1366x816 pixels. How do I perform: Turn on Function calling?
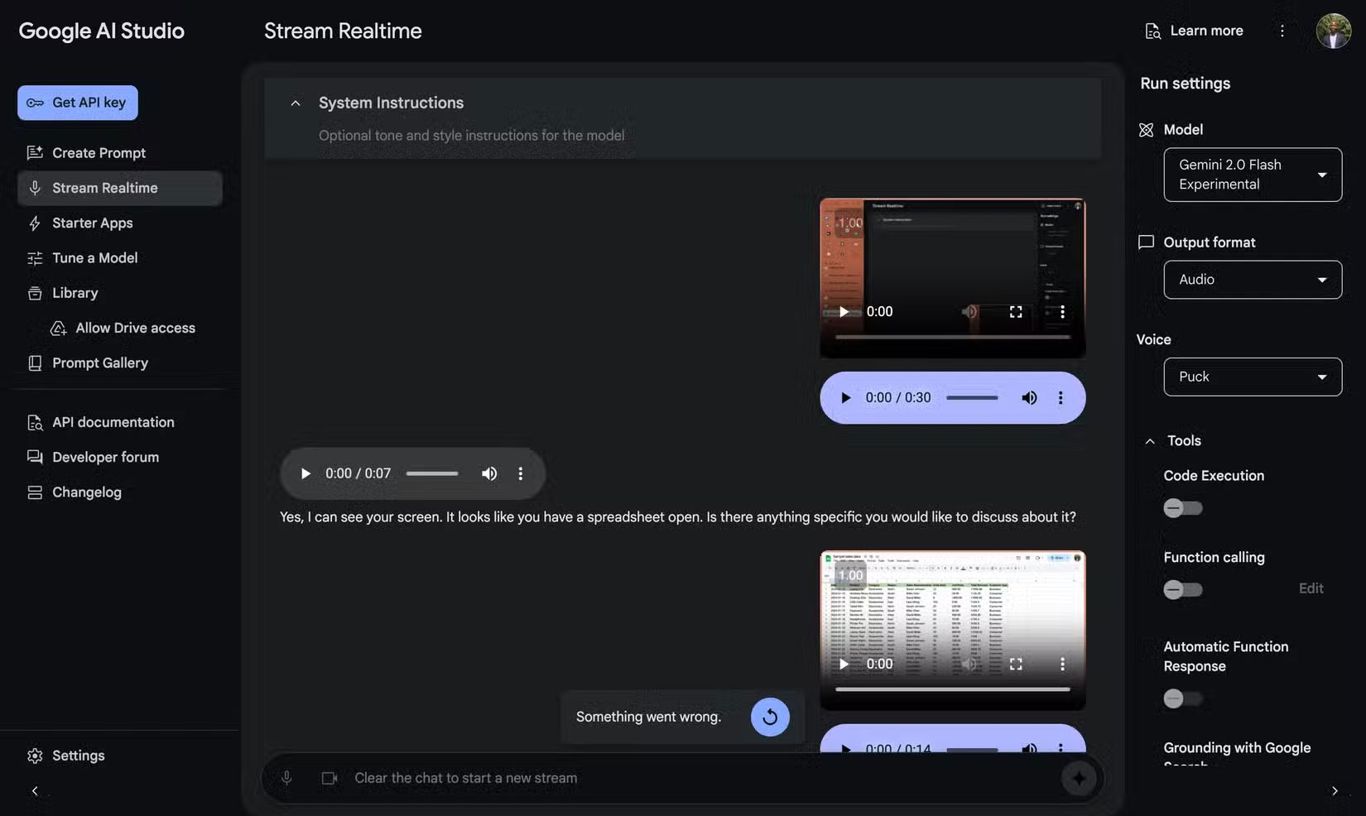pos(1182,589)
